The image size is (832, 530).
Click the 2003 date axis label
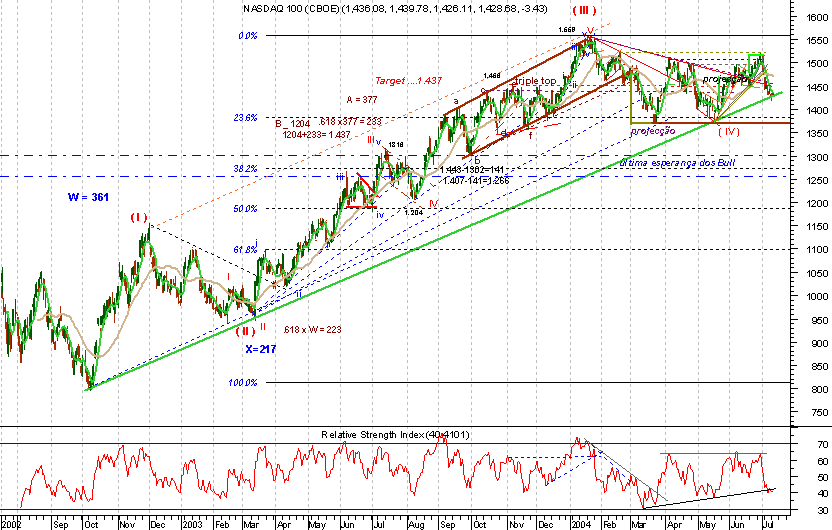193,525
